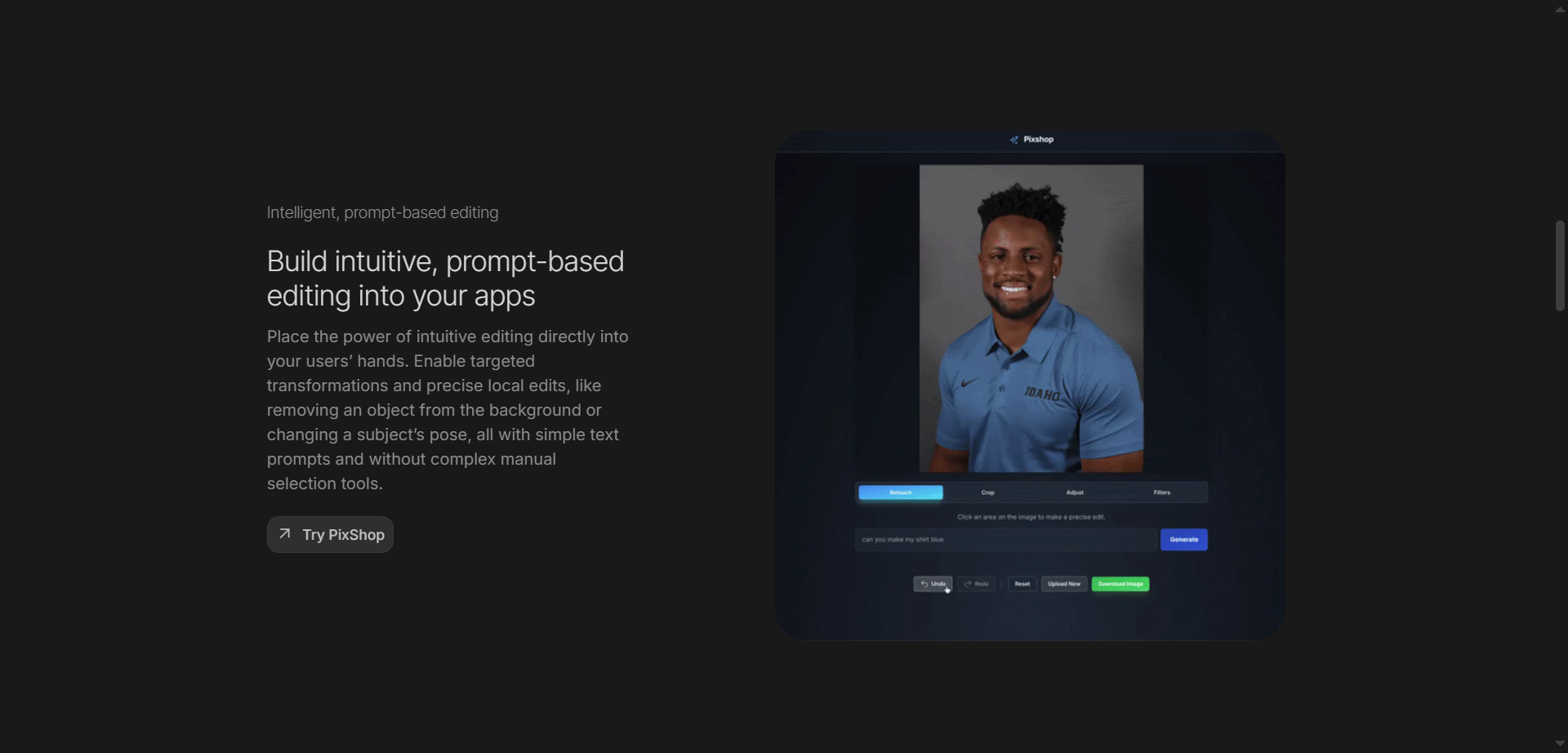Select the Retouch tab in the Pixshop preview
Viewport: 1568px width, 753px height.
click(x=901, y=492)
